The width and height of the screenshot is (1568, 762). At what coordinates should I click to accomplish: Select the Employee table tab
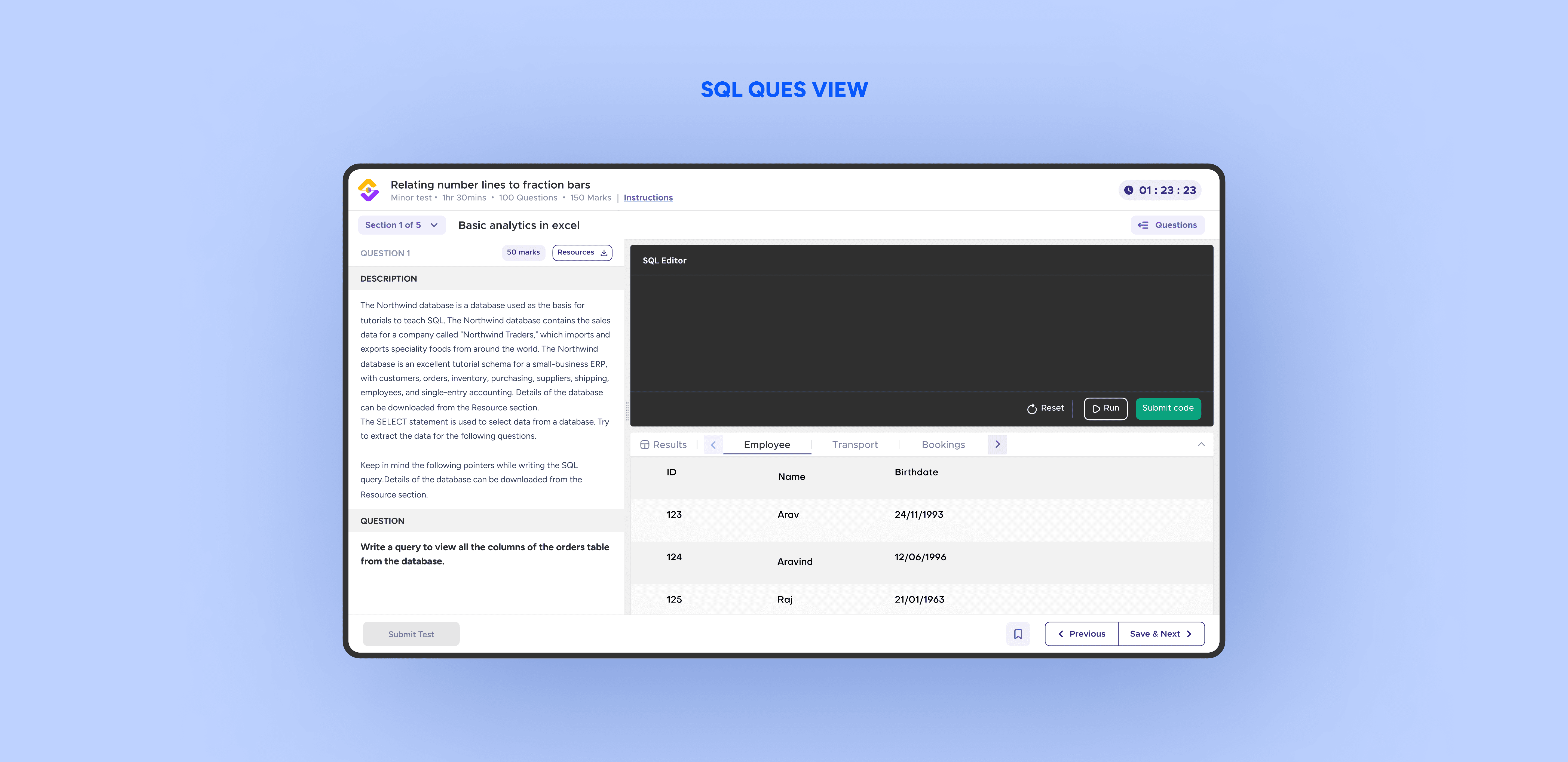766,445
